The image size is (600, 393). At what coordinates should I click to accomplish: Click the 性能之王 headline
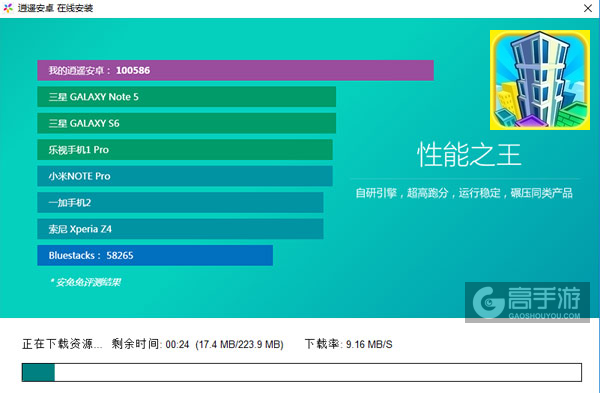tap(469, 155)
